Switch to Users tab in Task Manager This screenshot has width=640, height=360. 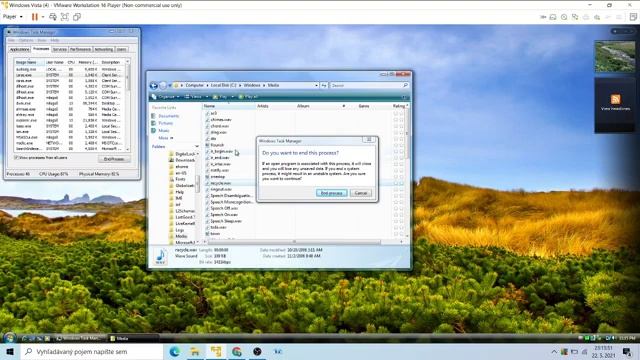122,49
